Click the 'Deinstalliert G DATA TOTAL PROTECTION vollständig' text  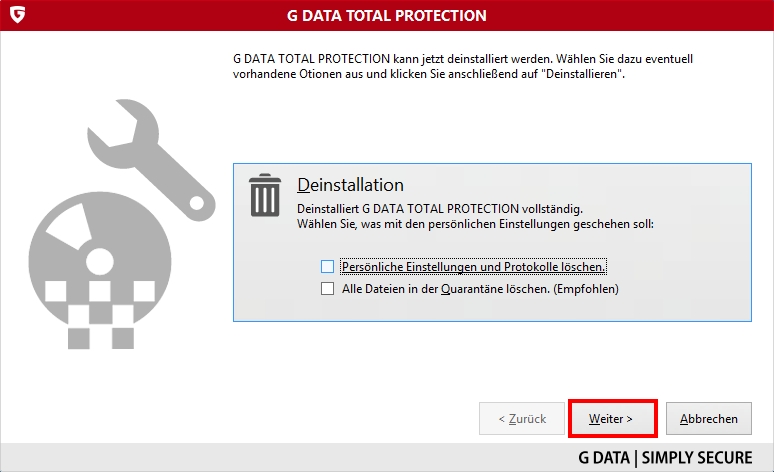tap(440, 209)
